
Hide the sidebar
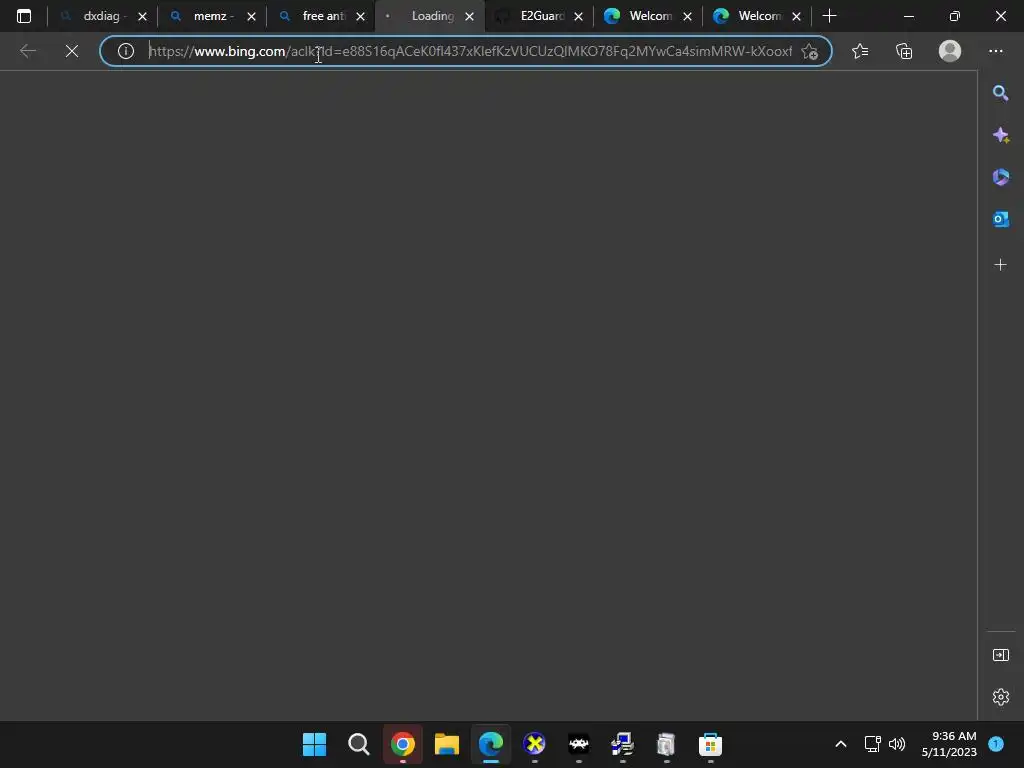click(1000, 655)
